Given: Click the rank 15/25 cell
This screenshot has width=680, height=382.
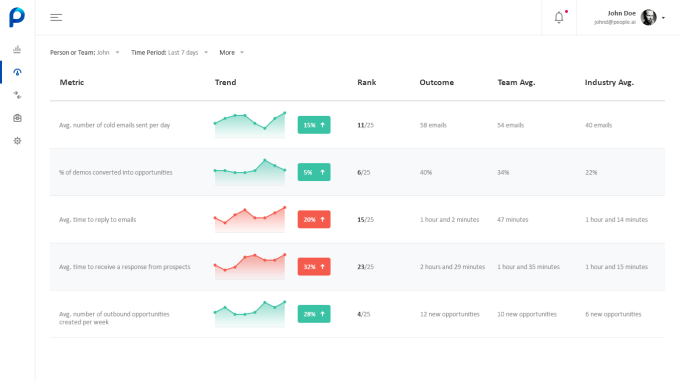Looking at the screenshot, I should click(x=365, y=220).
